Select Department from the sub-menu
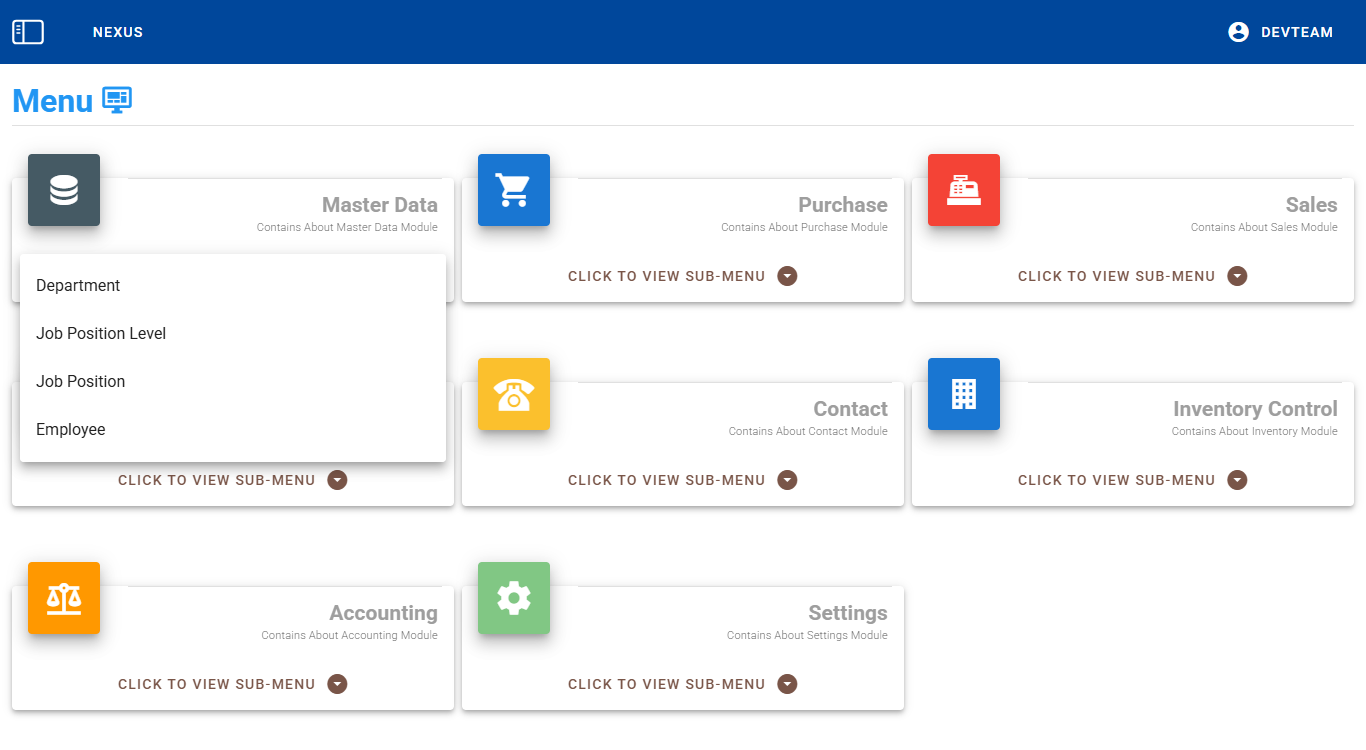1366x750 pixels. 78,286
